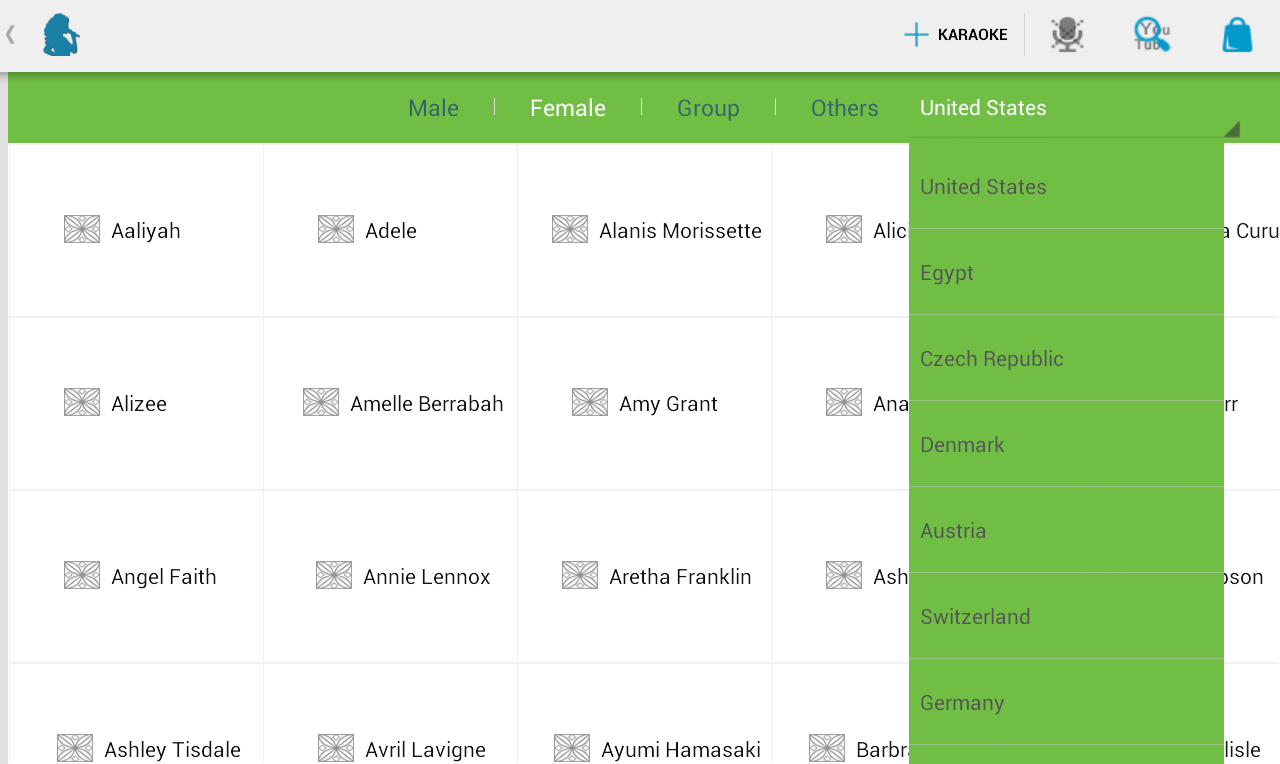The height and width of the screenshot is (764, 1280).
Task: Choose Egypt from the country list
Action: click(x=1066, y=273)
